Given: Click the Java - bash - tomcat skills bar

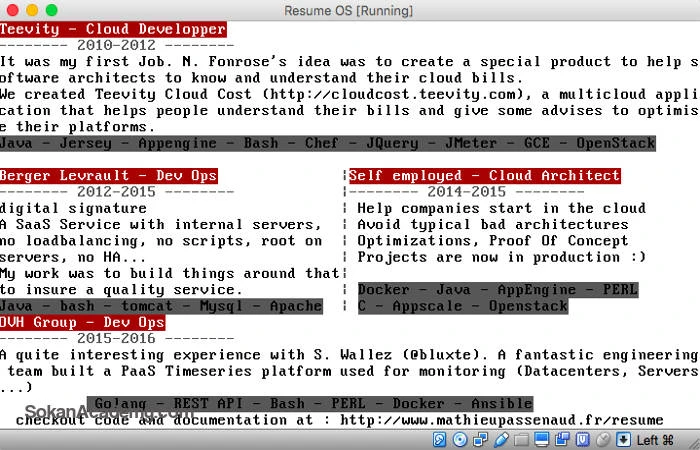Looking at the screenshot, I should coord(161,306).
